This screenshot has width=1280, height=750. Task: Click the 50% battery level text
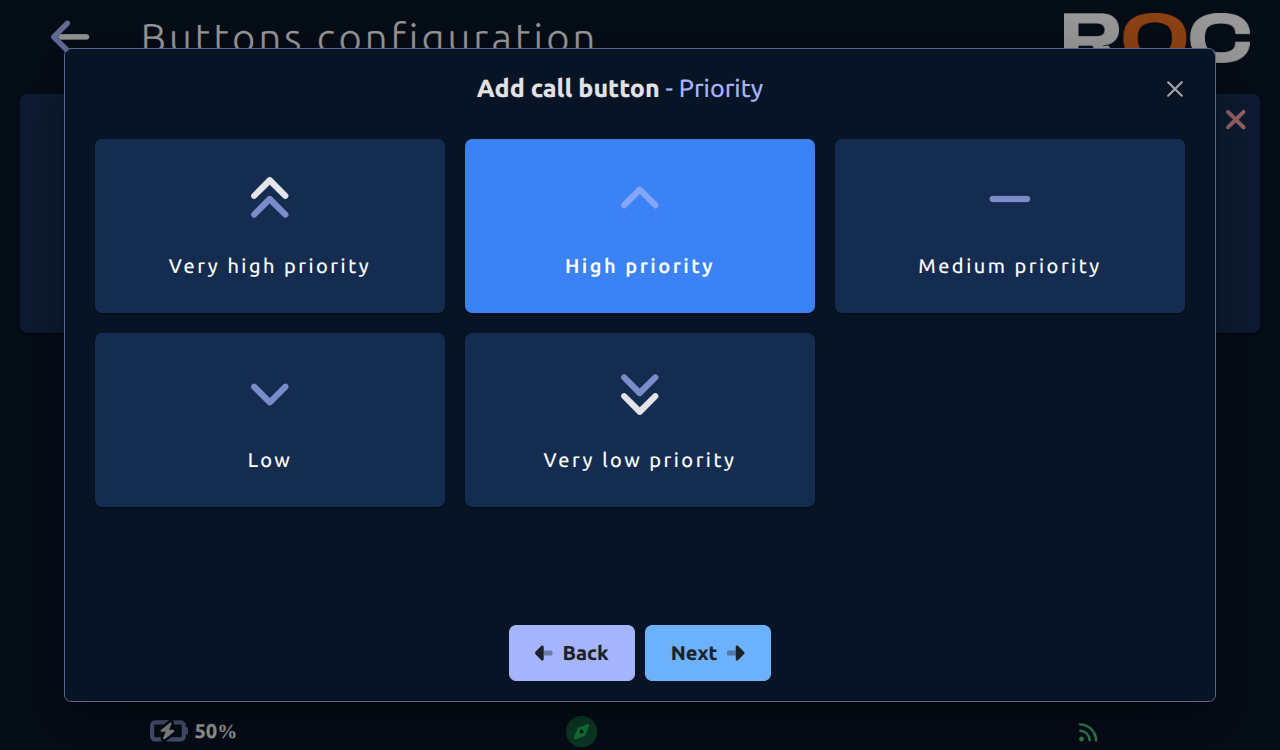point(215,732)
